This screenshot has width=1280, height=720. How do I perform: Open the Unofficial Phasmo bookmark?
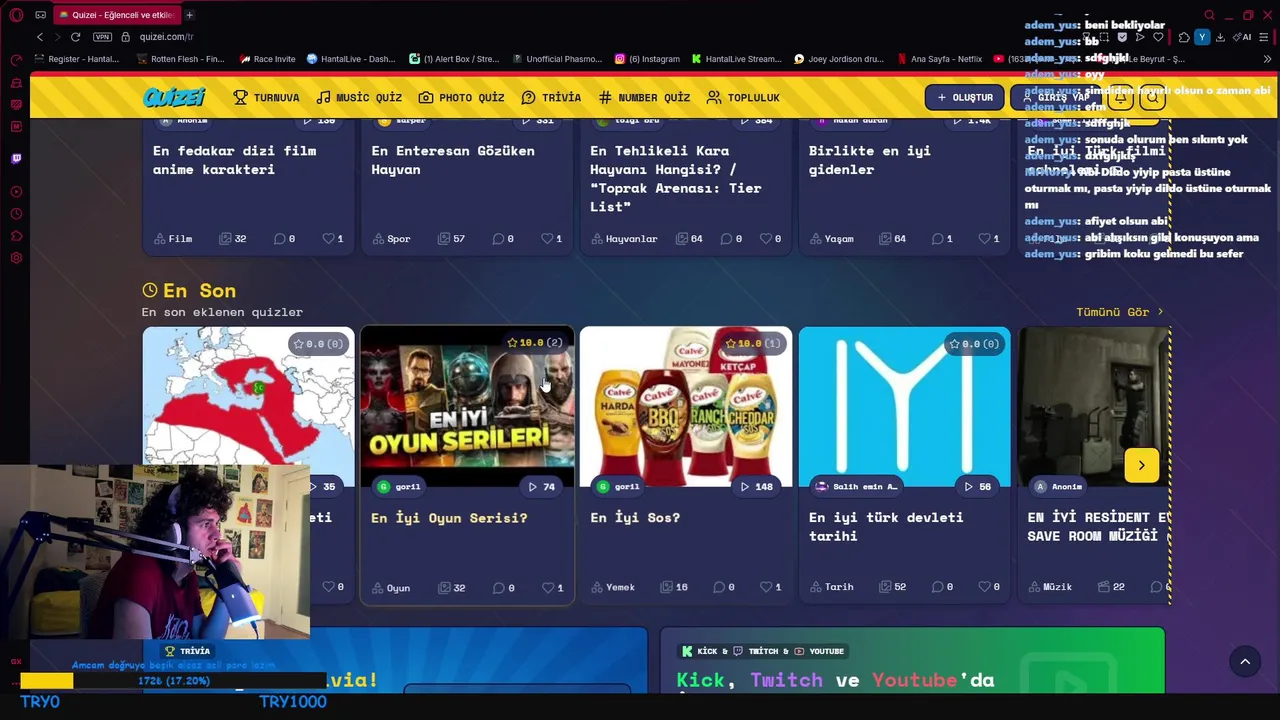tap(555, 59)
